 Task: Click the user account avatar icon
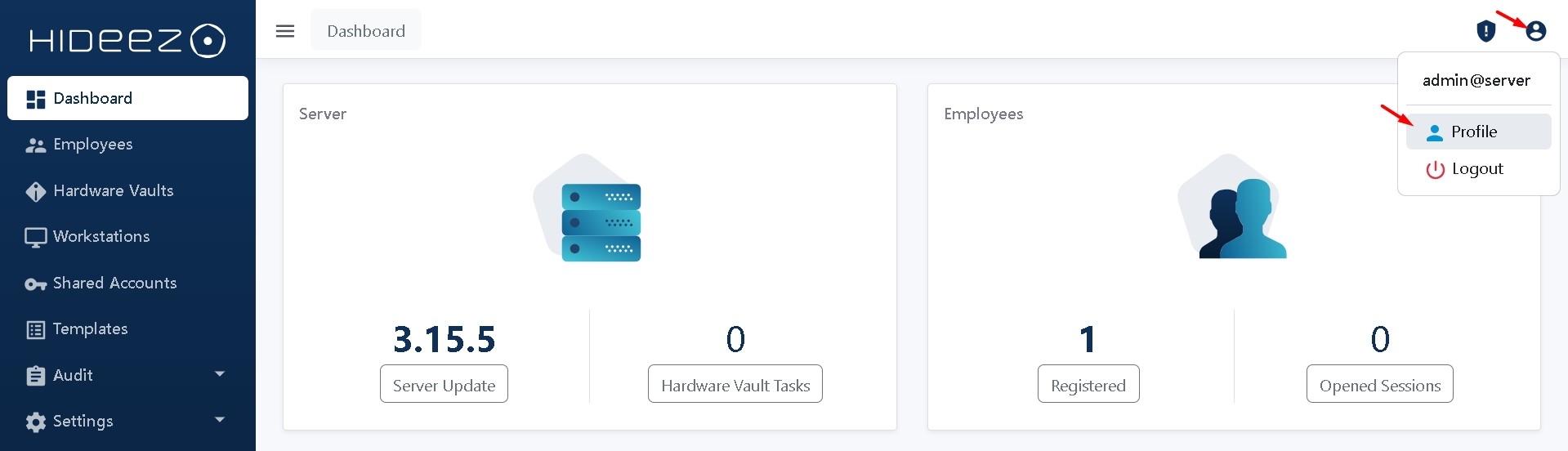pyautogui.click(x=1535, y=31)
